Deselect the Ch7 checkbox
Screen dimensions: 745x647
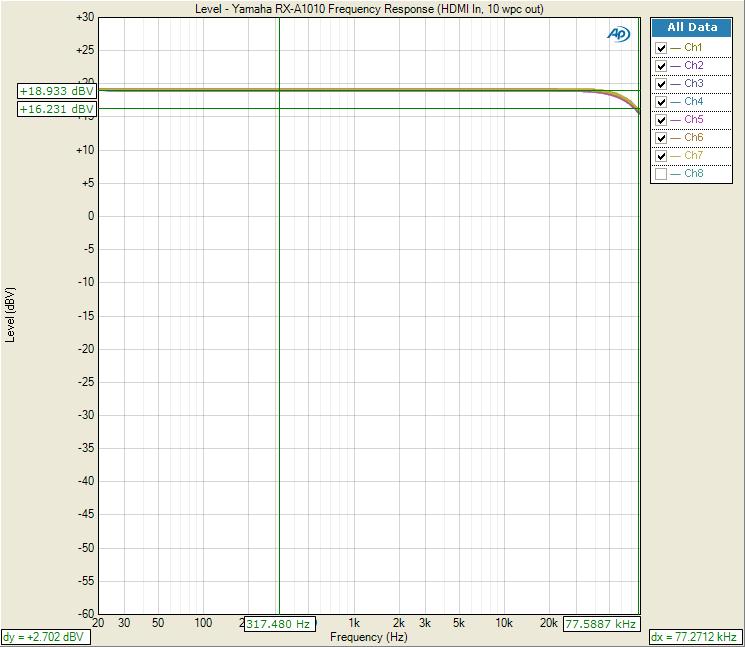coord(661,156)
